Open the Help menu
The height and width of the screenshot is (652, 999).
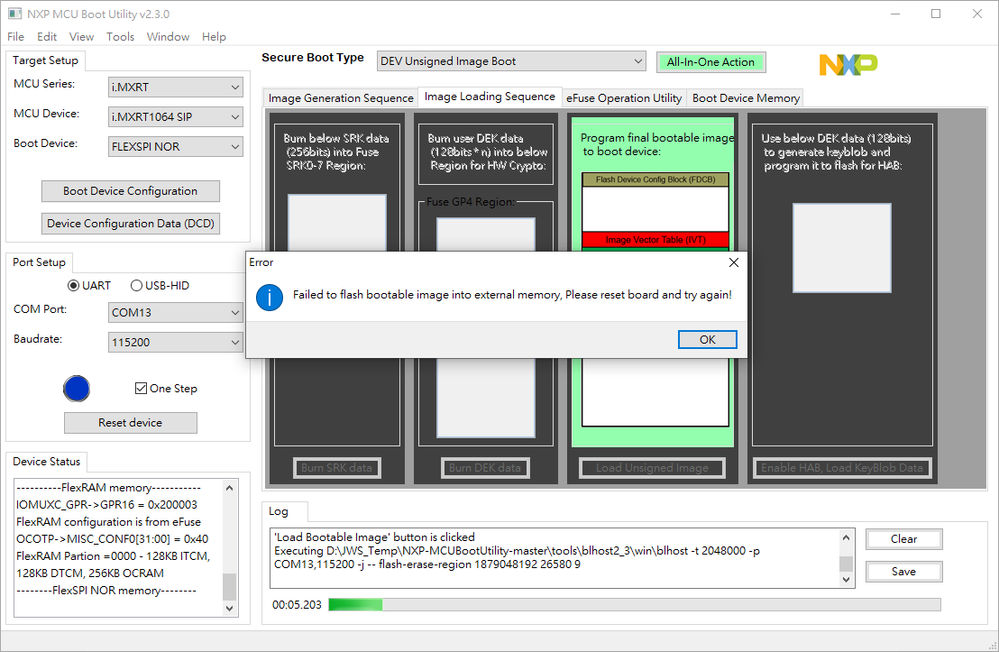click(214, 37)
